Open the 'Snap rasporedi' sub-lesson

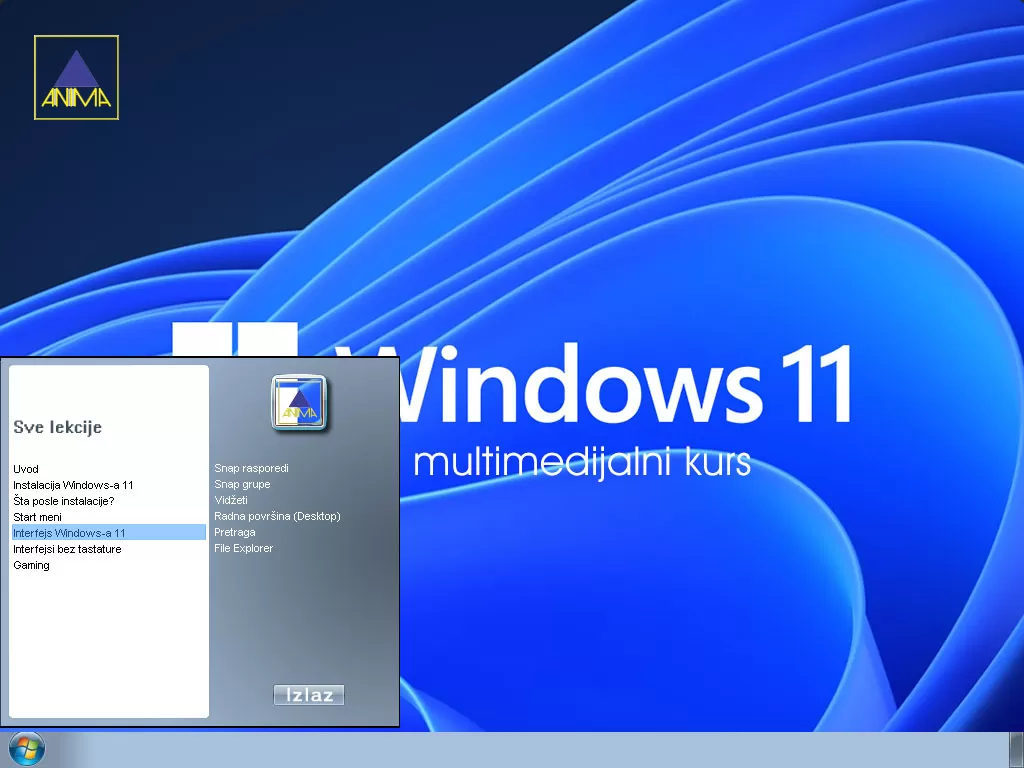(x=250, y=467)
